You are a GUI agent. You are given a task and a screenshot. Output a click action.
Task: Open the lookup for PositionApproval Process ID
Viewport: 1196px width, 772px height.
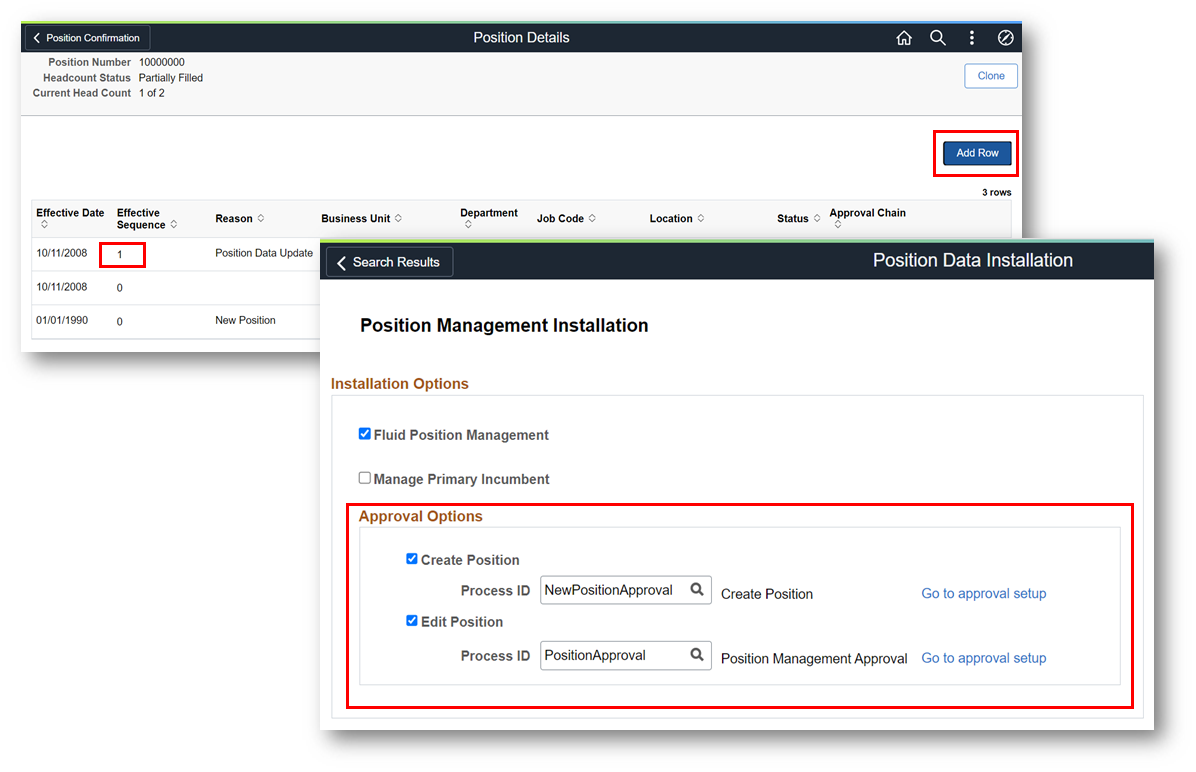point(698,655)
